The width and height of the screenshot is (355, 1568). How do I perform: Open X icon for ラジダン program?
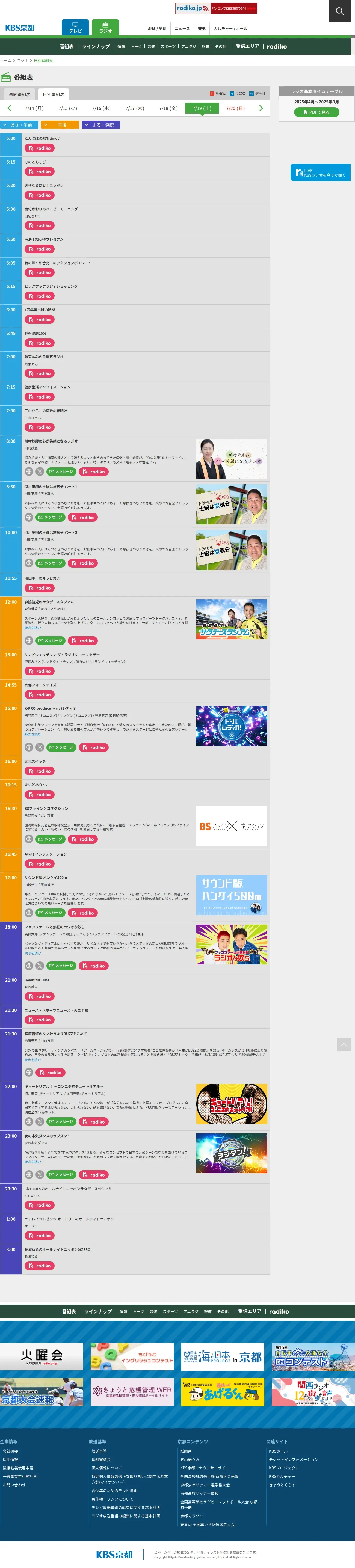point(40,1175)
